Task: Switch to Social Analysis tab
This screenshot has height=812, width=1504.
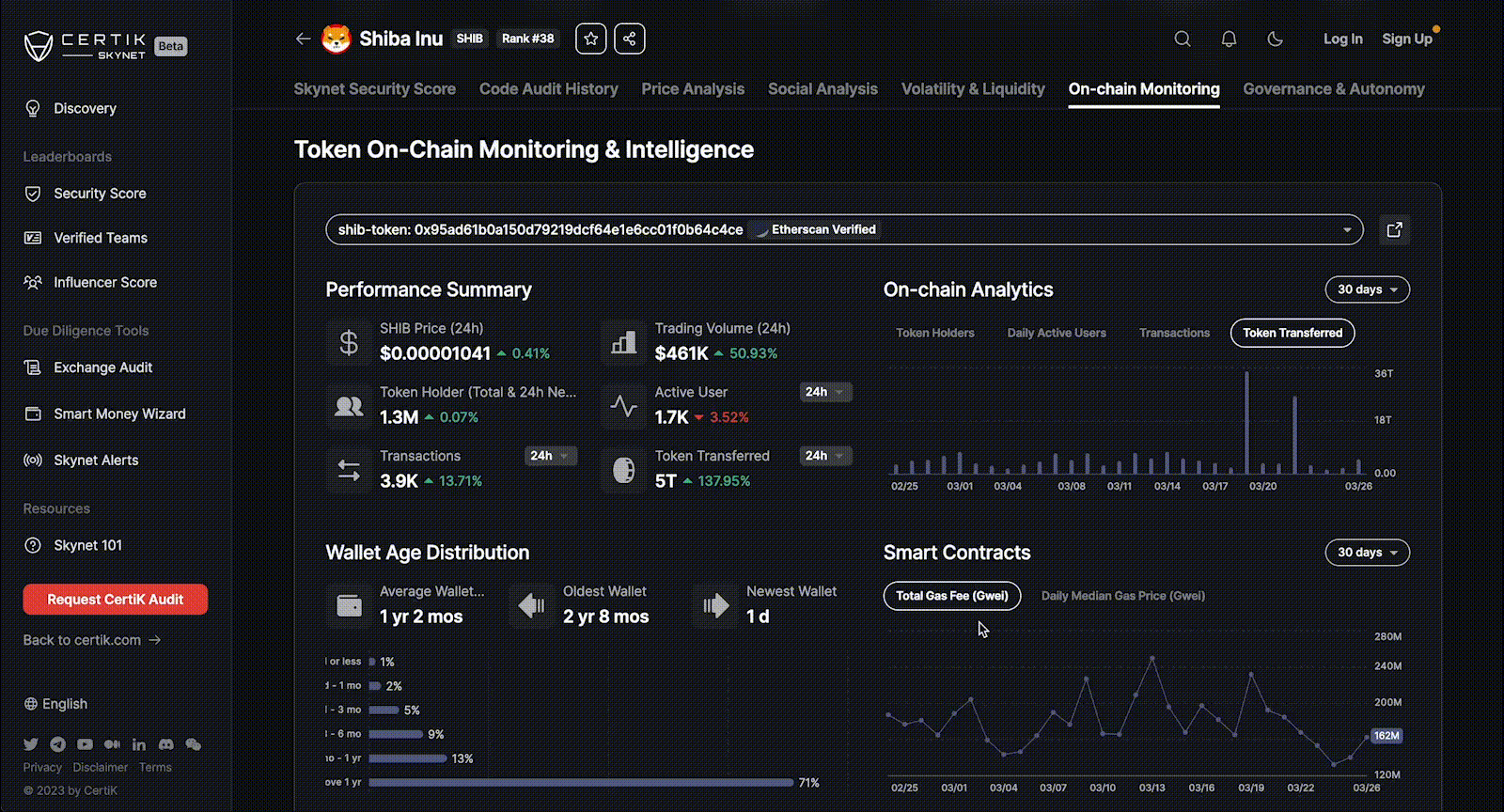Action: 822,88
